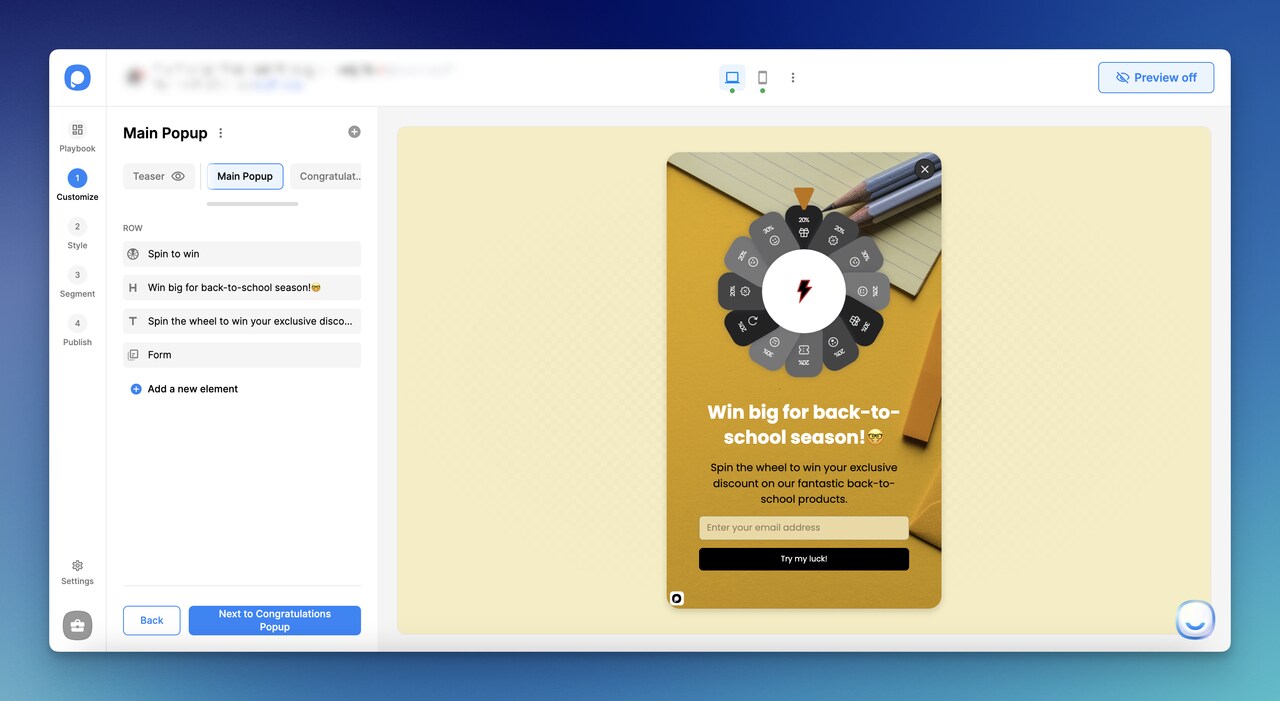Image resolution: width=1280 pixels, height=701 pixels.
Task: Click Add a new element
Action: tap(184, 389)
